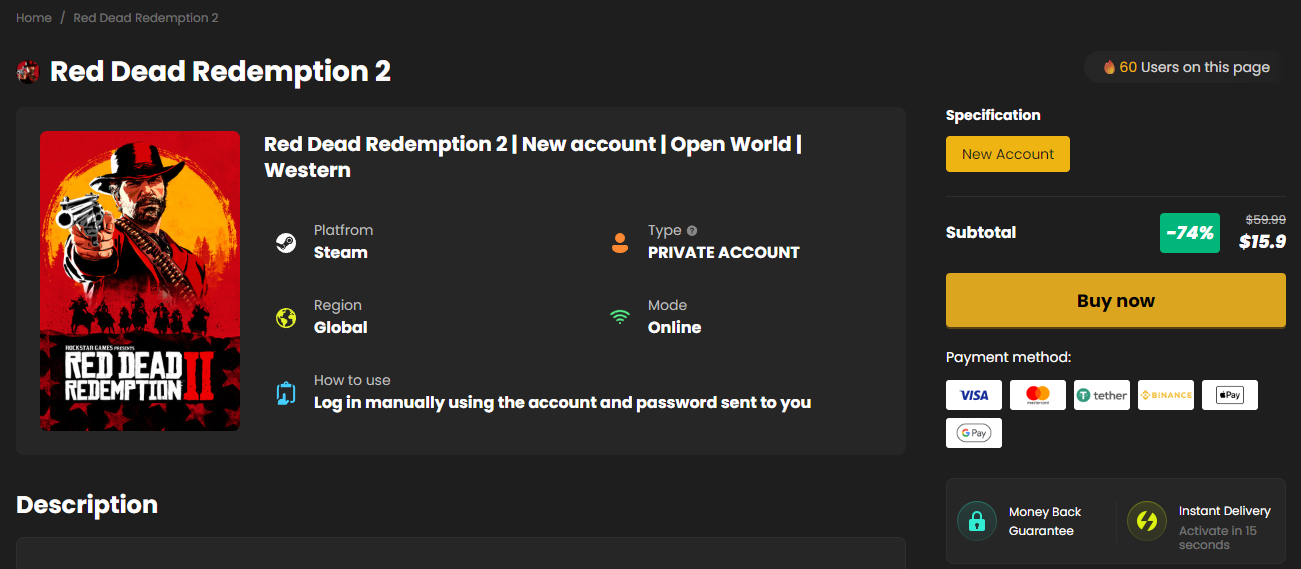Click the Money Back Guarantee text
Screen dimensions: 1301x569
(1045, 521)
